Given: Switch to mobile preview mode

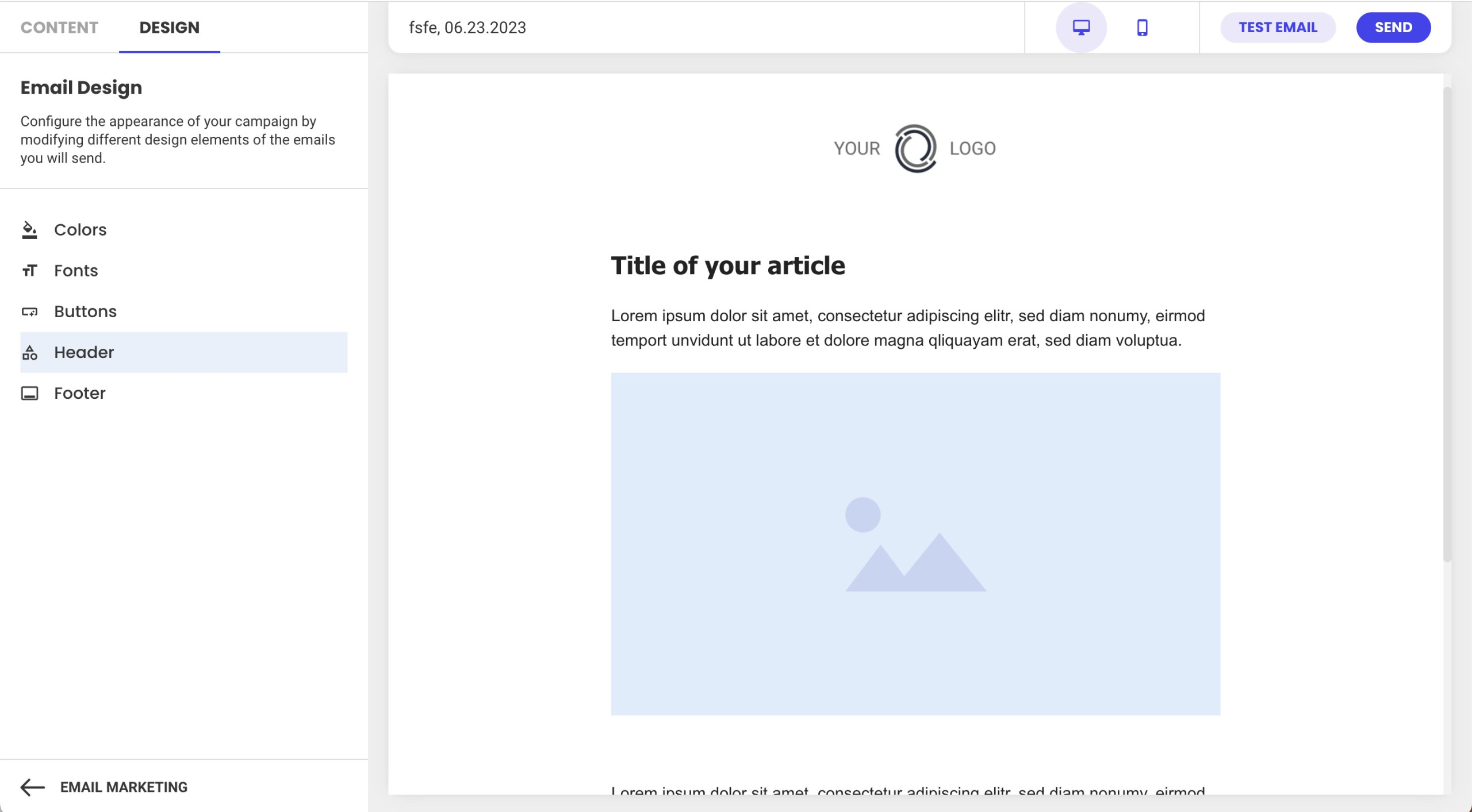Looking at the screenshot, I should [x=1142, y=27].
